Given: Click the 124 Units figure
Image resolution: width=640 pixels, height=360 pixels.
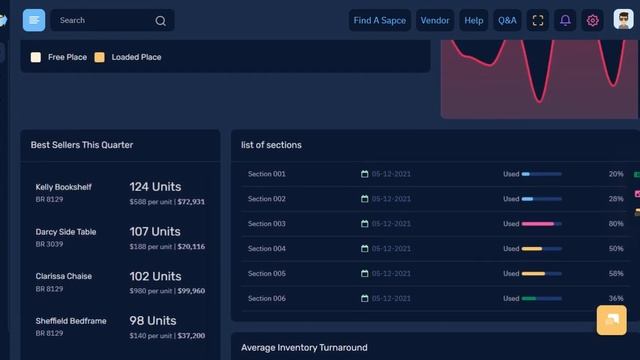Looking at the screenshot, I should tap(155, 187).
